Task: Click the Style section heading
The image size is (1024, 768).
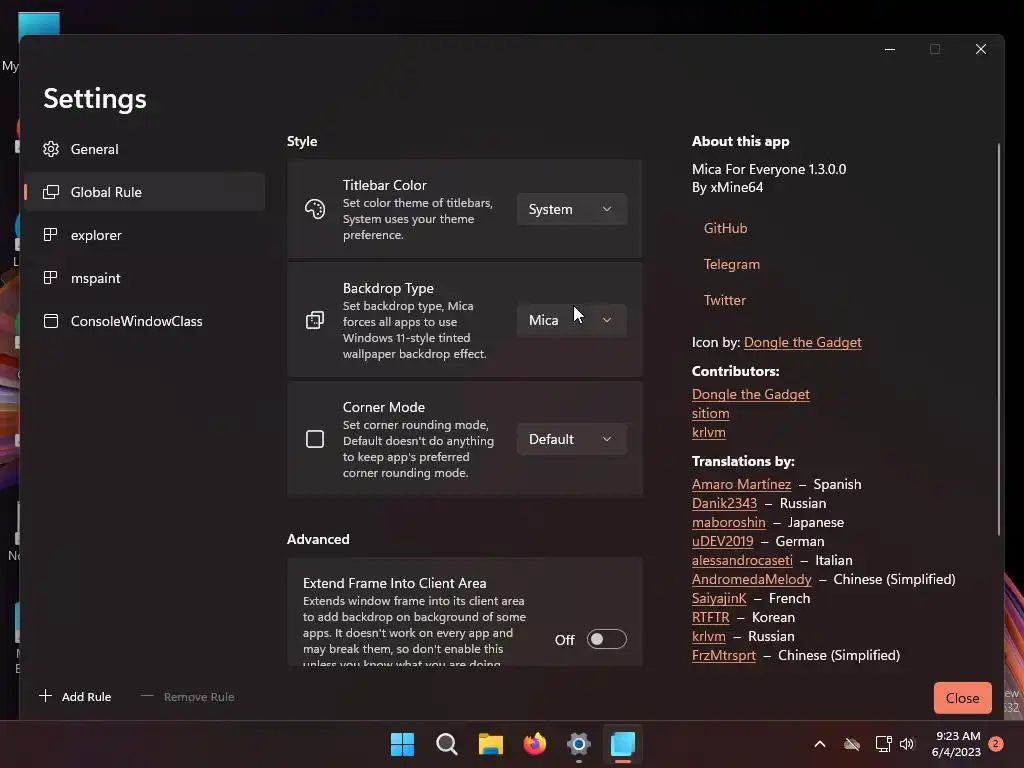Action: coord(302,141)
